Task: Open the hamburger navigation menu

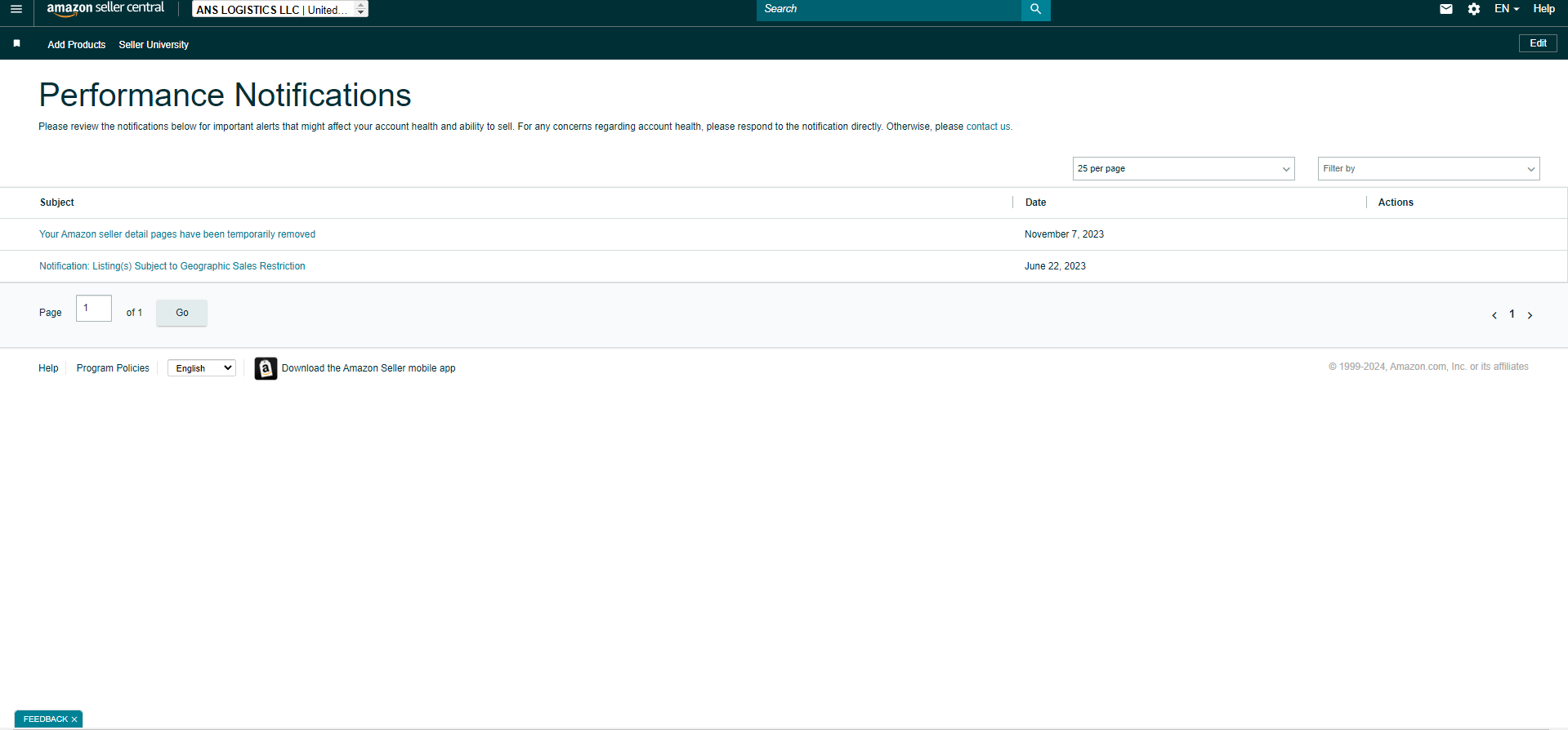Action: click(16, 9)
